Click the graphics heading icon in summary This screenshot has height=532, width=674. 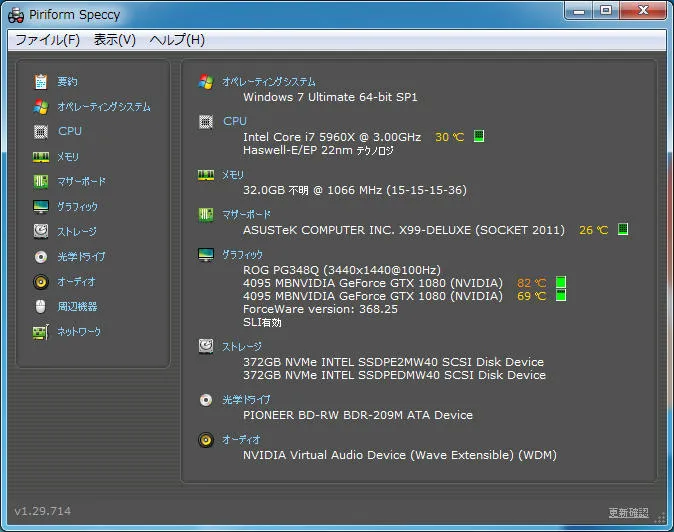point(206,255)
